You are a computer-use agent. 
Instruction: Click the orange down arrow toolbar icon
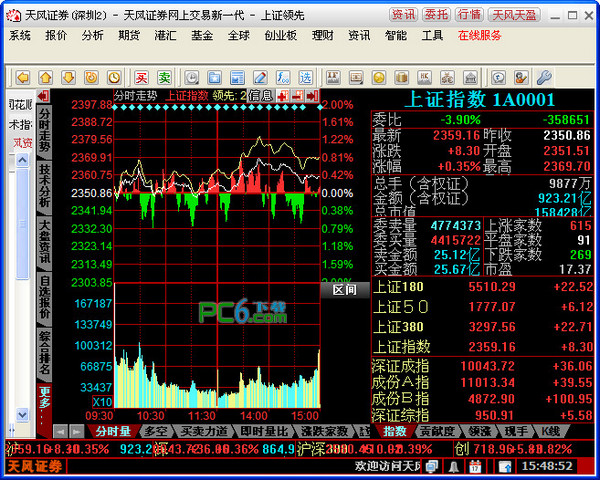(68, 78)
